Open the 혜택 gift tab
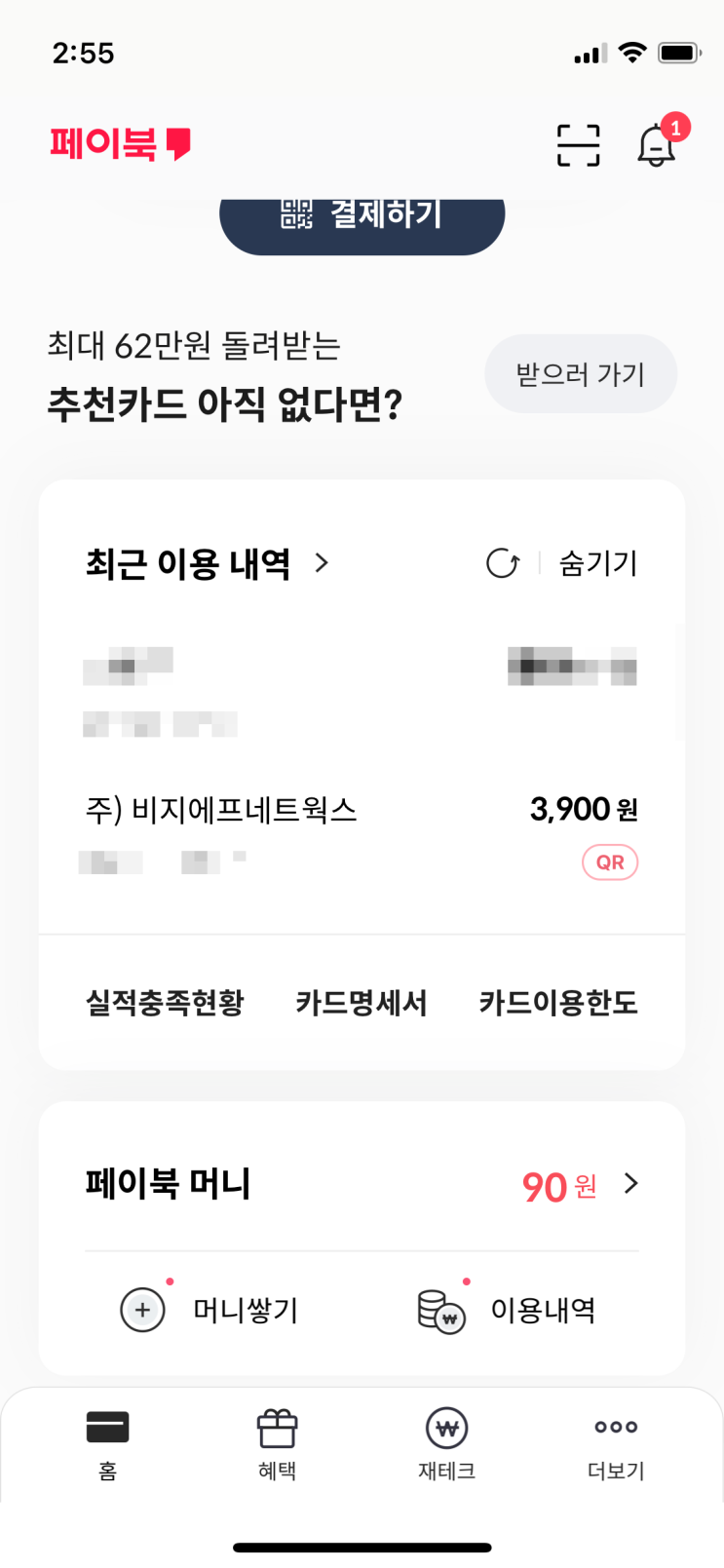The width and height of the screenshot is (724, 1568). (278, 1444)
